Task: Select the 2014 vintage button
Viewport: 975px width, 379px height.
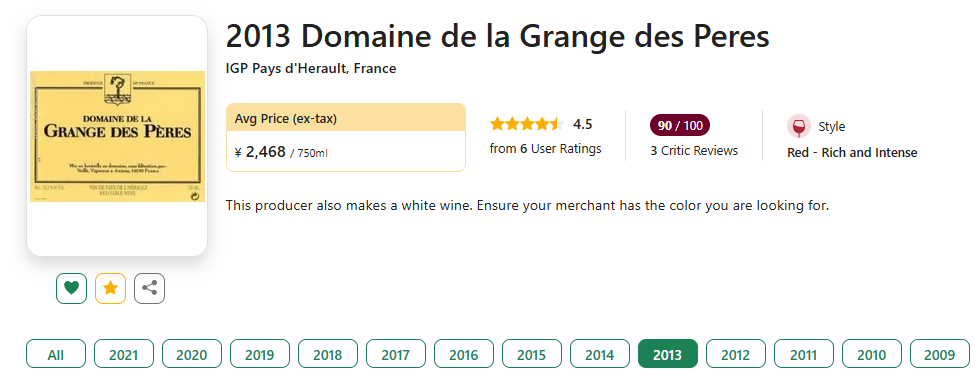Action: tap(599, 355)
